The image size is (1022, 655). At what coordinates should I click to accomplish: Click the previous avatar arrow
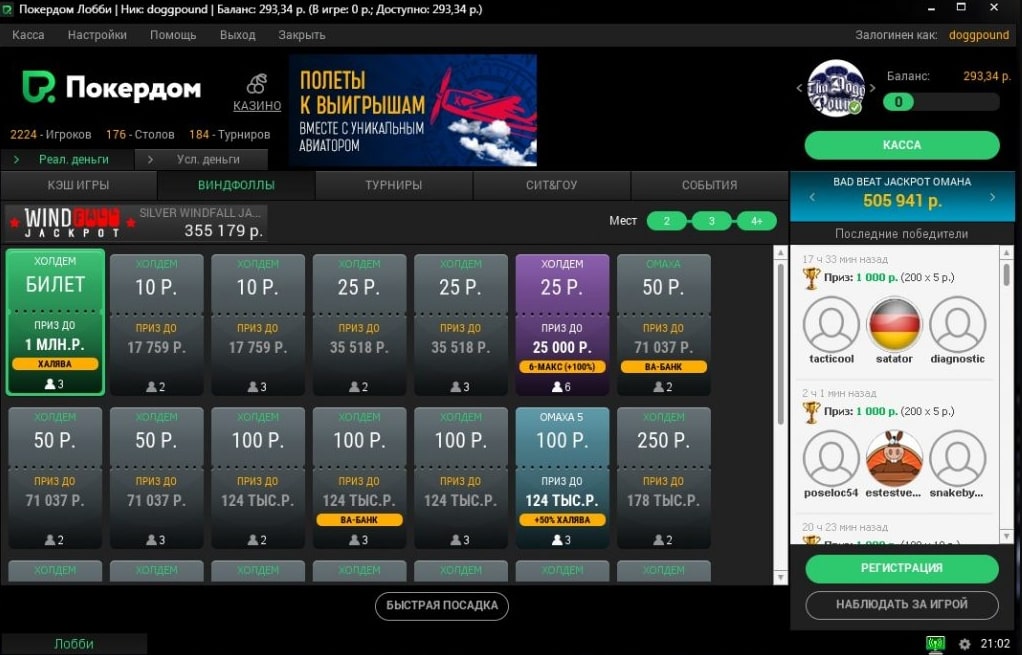[x=799, y=88]
